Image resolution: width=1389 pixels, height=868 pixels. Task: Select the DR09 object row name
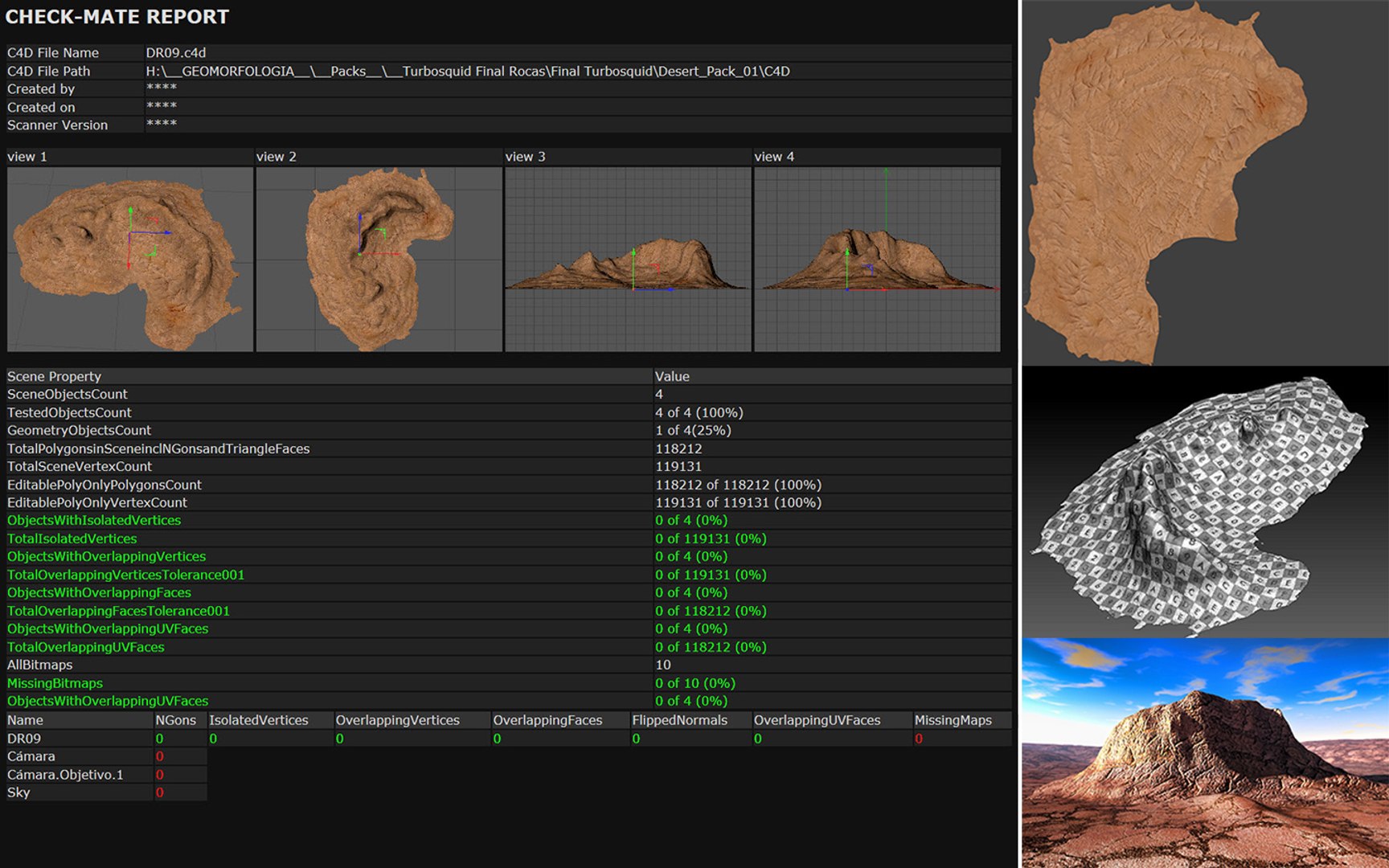coord(24,739)
